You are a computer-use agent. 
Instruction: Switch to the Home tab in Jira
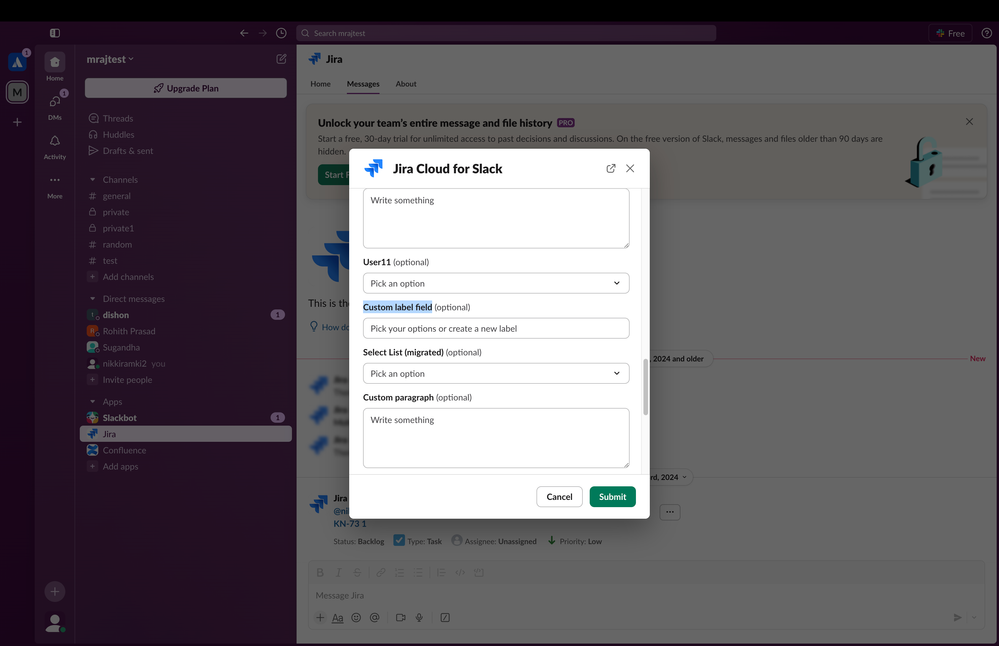[320, 84]
